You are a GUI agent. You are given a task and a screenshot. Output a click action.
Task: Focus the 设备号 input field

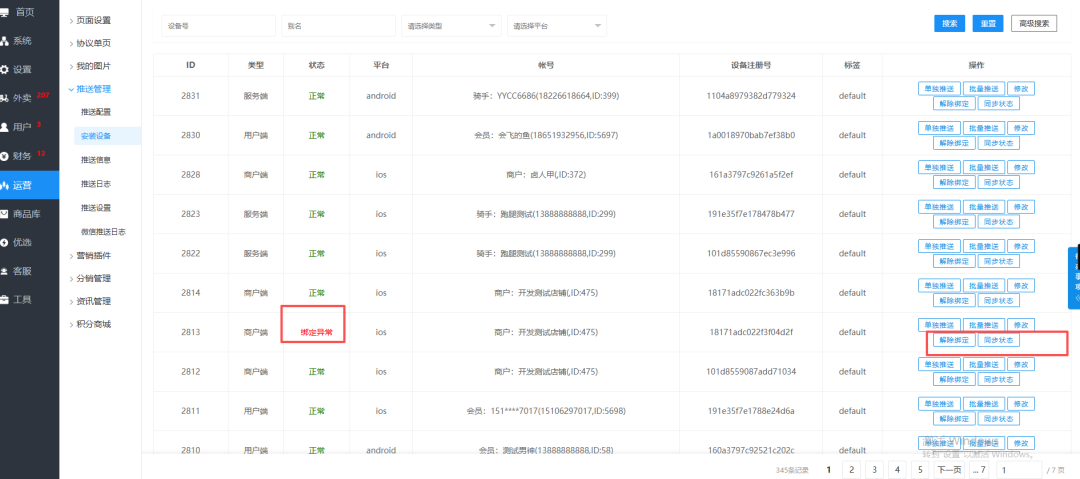click(x=217, y=26)
